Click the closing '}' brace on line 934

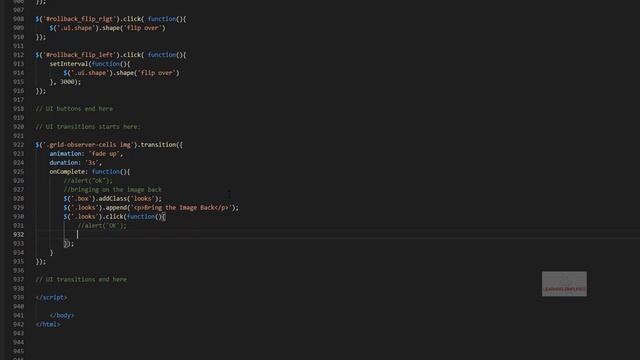pos(51,252)
